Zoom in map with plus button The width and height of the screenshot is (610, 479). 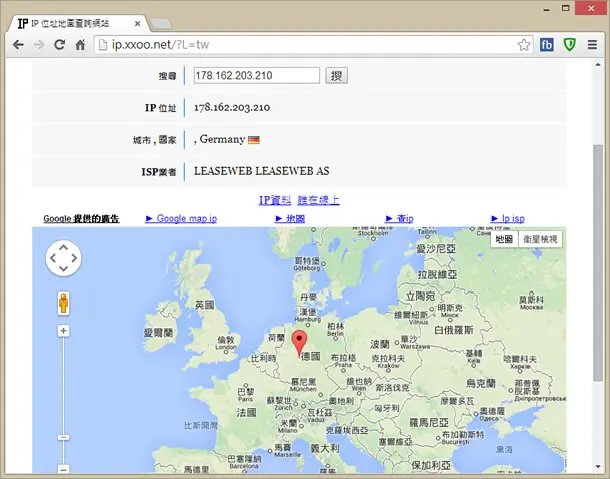[x=63, y=331]
